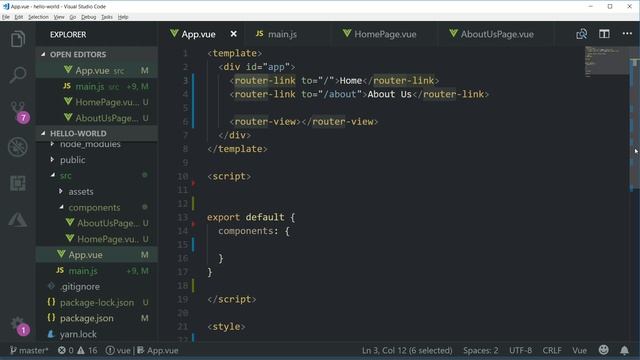Change language mode via Vue
Screen dimensions: 640x360
579,350
